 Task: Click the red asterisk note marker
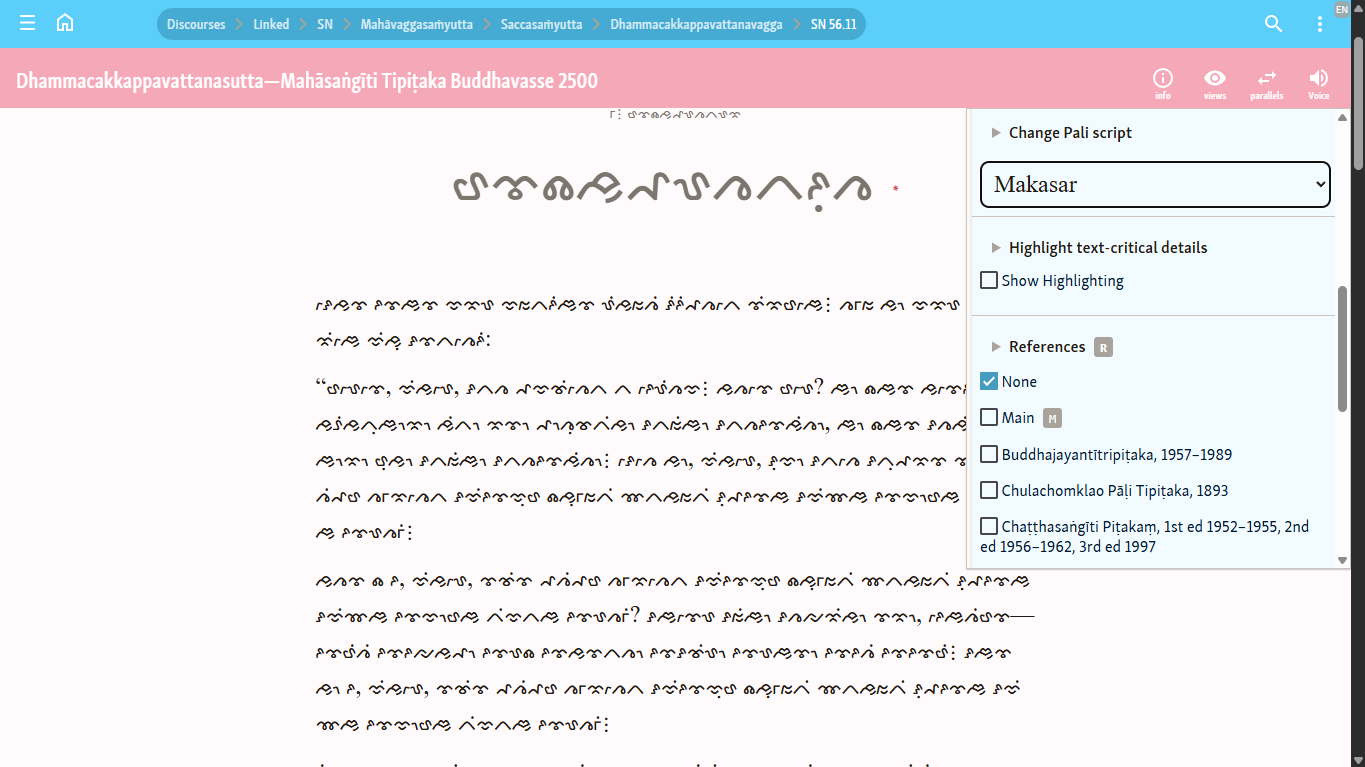(895, 189)
